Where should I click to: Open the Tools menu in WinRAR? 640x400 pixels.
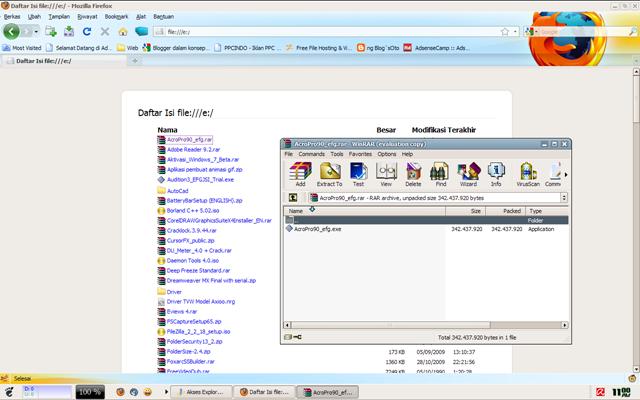point(336,154)
